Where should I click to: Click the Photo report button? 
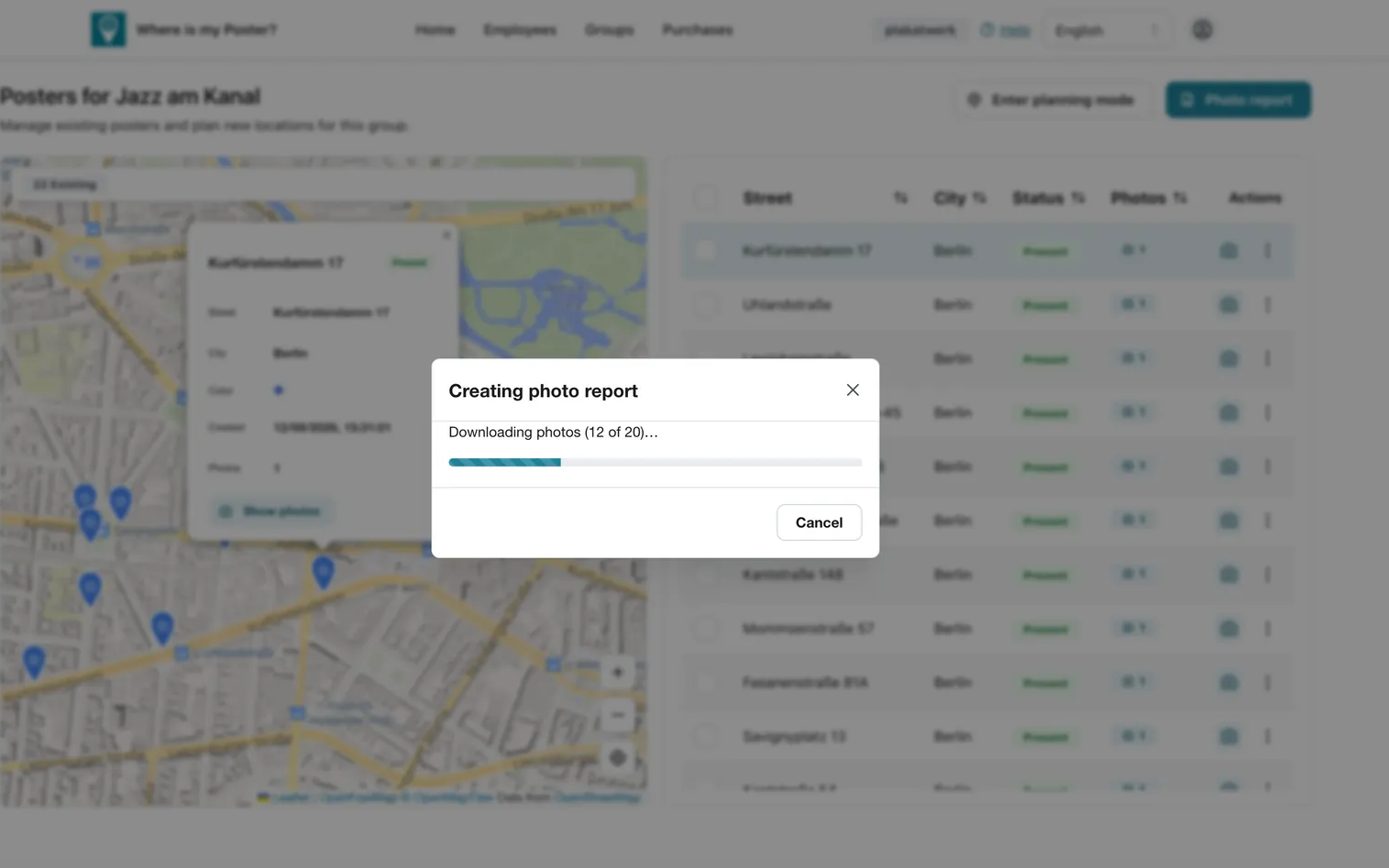[x=1238, y=100]
